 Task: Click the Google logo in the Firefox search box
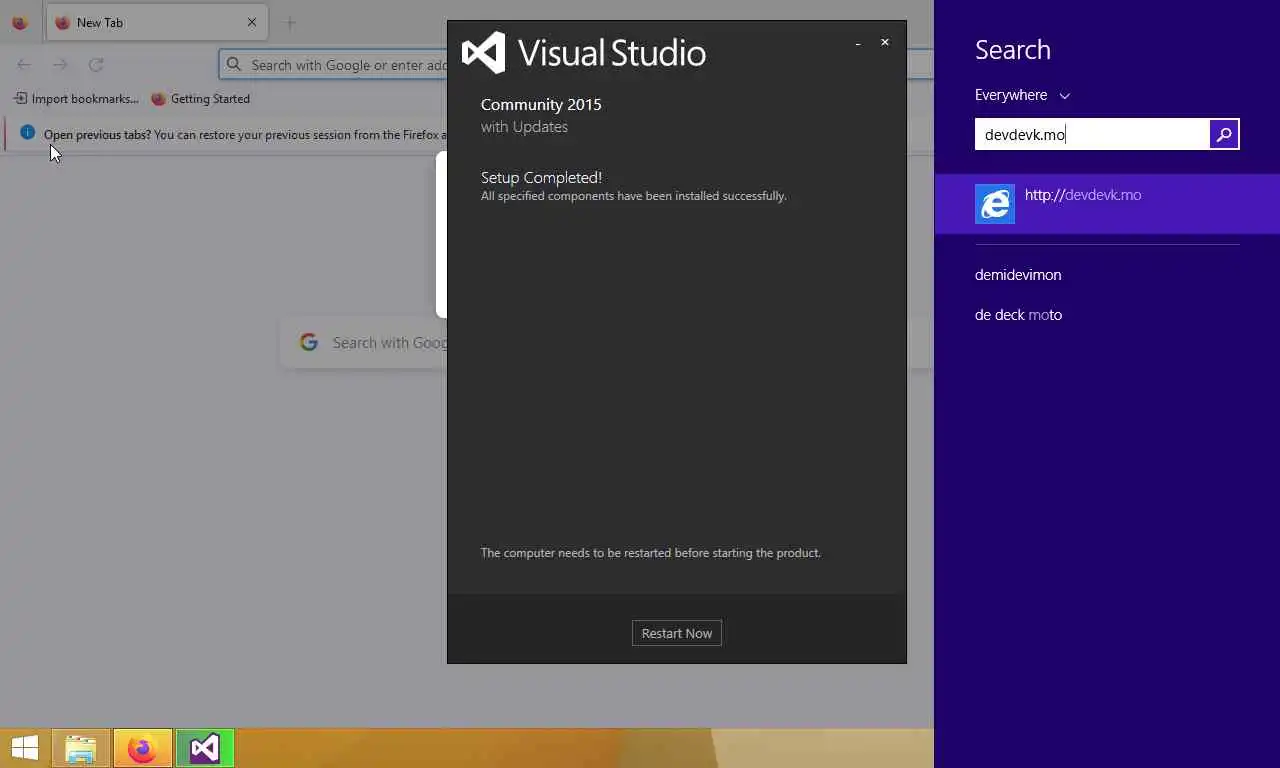(309, 343)
